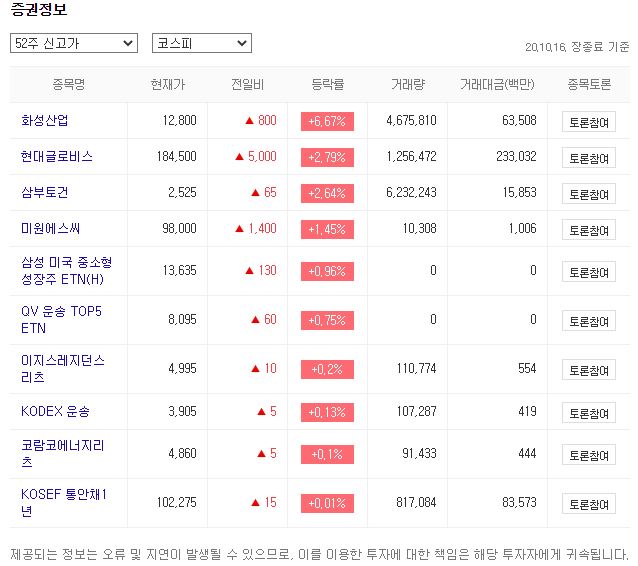Image resolution: width=638 pixels, height=566 pixels.
Task: Click the volume 1,256,472
Action: pyautogui.click(x=411, y=156)
